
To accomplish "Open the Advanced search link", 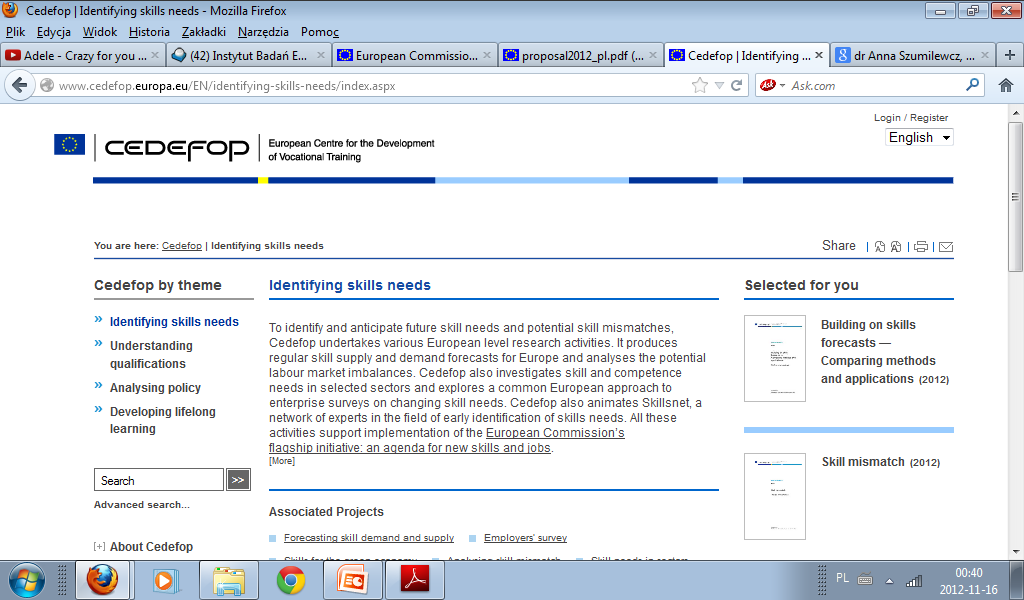I will click(x=142, y=505).
